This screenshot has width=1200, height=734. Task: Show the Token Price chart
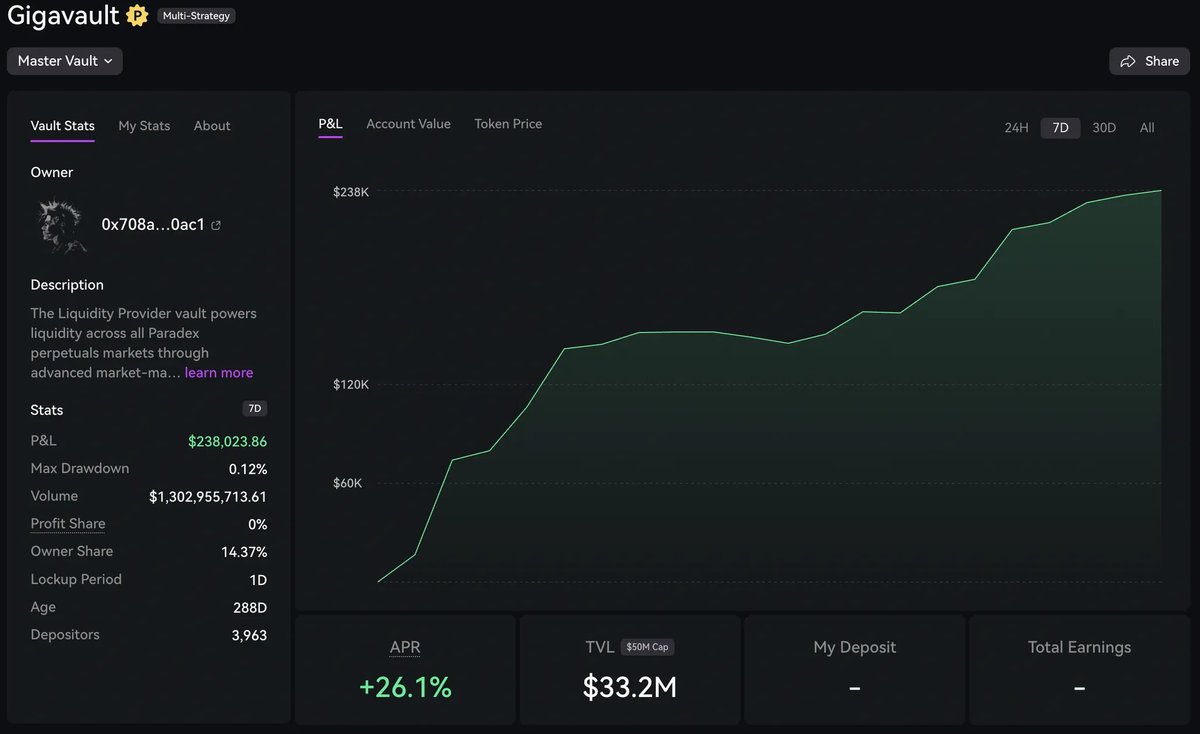click(x=508, y=124)
